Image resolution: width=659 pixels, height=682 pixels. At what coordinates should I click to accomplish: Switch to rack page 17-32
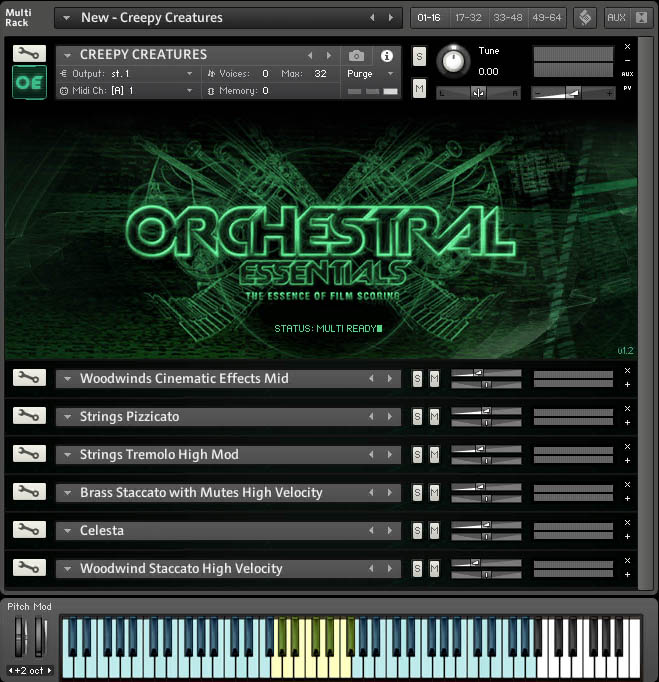coord(468,18)
